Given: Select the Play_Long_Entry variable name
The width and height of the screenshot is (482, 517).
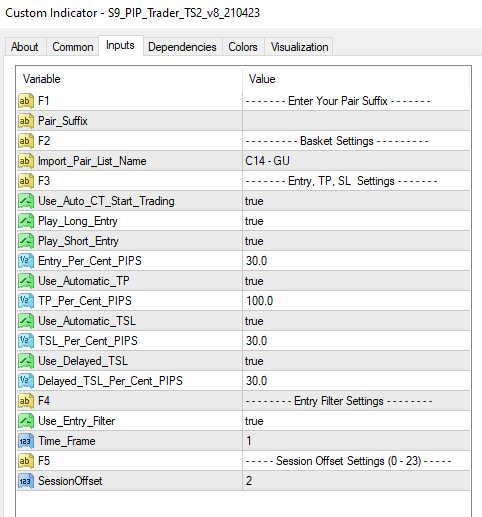Looking at the screenshot, I should click(x=78, y=221).
